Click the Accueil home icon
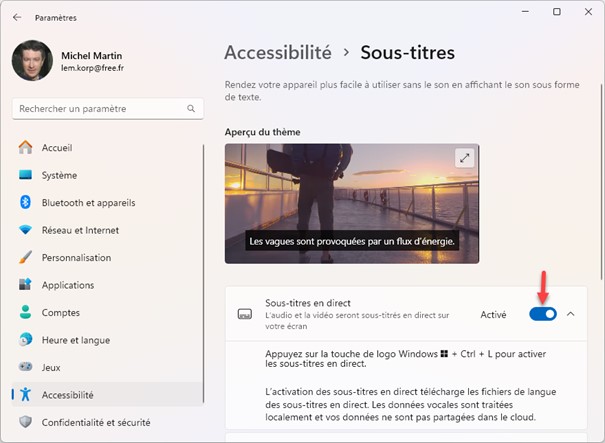Viewport: 605px width, 443px height. pyautogui.click(x=25, y=147)
